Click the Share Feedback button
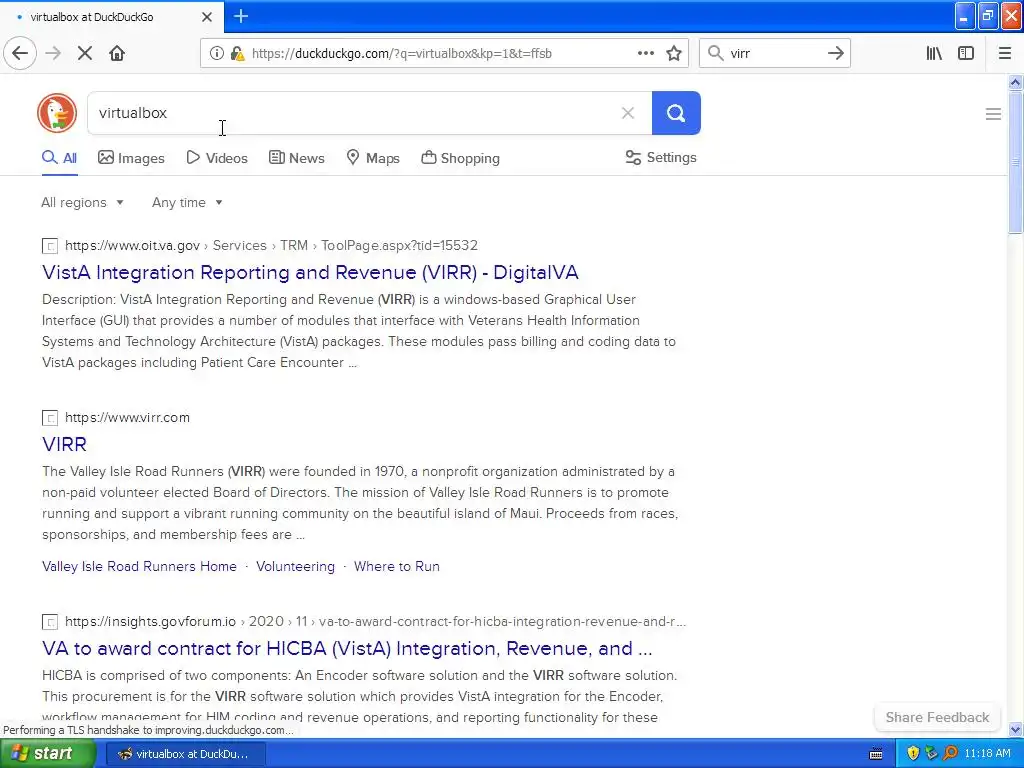1024x768 pixels. click(937, 717)
